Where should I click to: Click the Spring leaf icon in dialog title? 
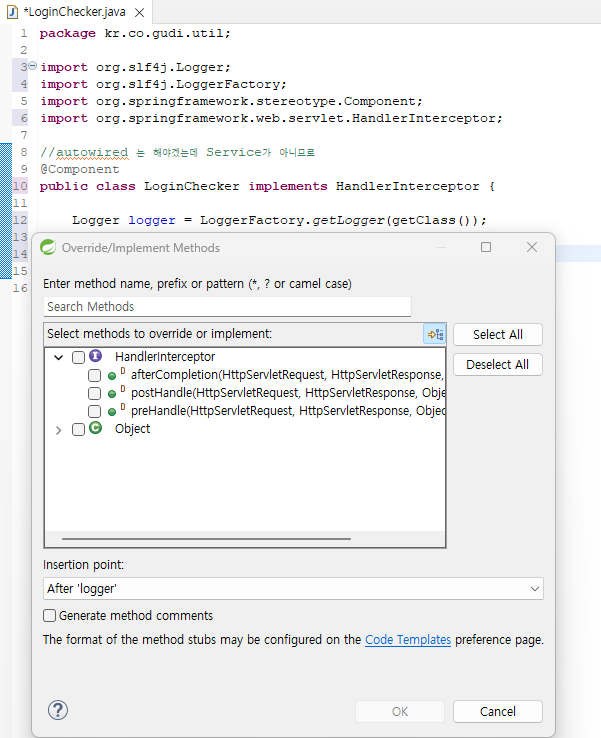(48, 247)
